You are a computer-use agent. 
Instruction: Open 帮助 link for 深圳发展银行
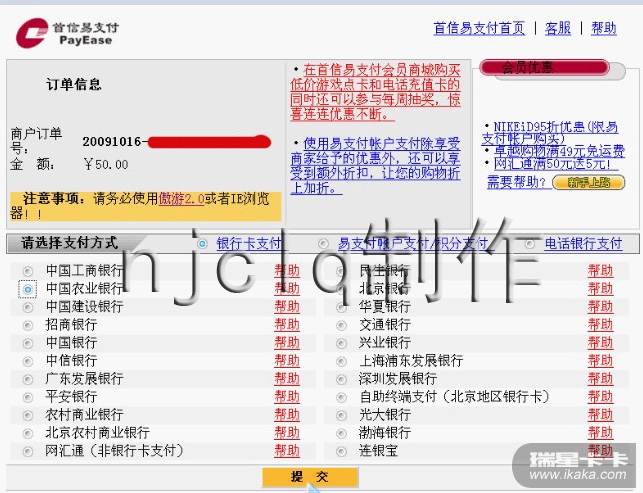[x=600, y=379]
